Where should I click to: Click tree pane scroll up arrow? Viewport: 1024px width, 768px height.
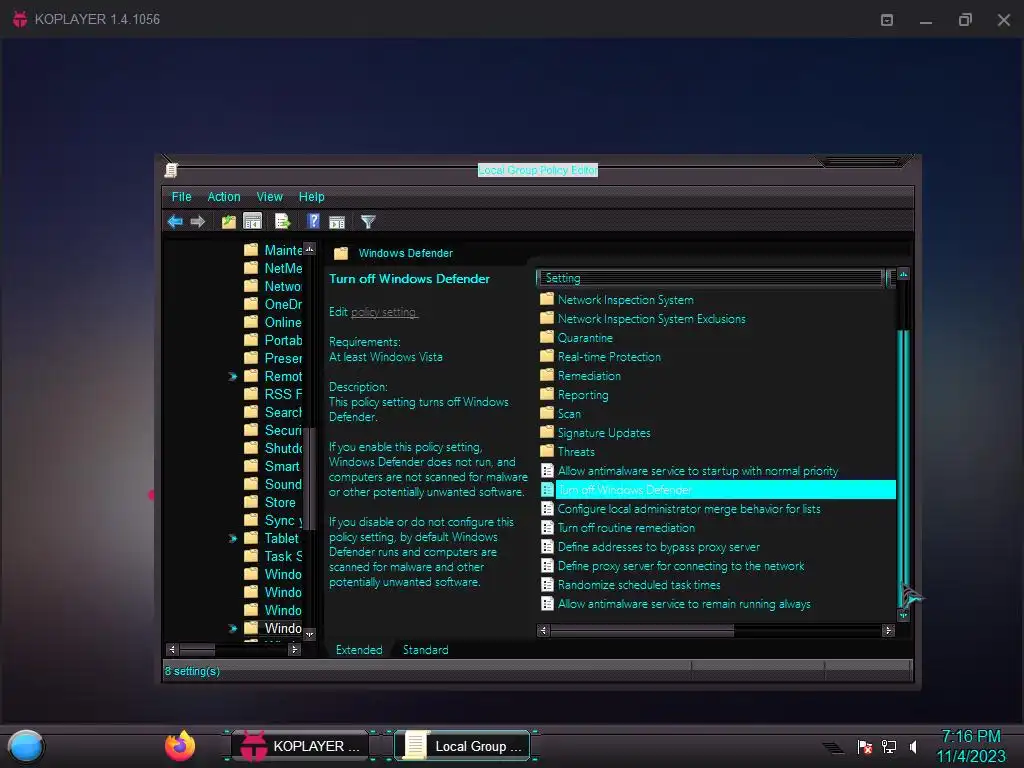click(310, 249)
